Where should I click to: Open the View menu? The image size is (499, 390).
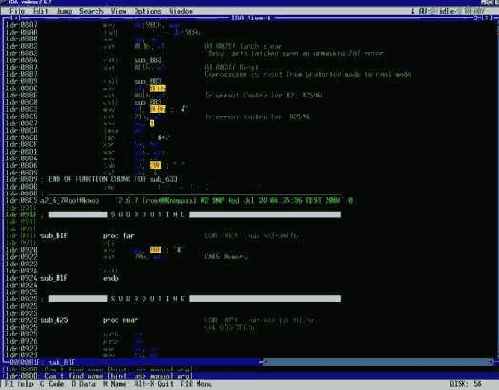click(x=118, y=11)
